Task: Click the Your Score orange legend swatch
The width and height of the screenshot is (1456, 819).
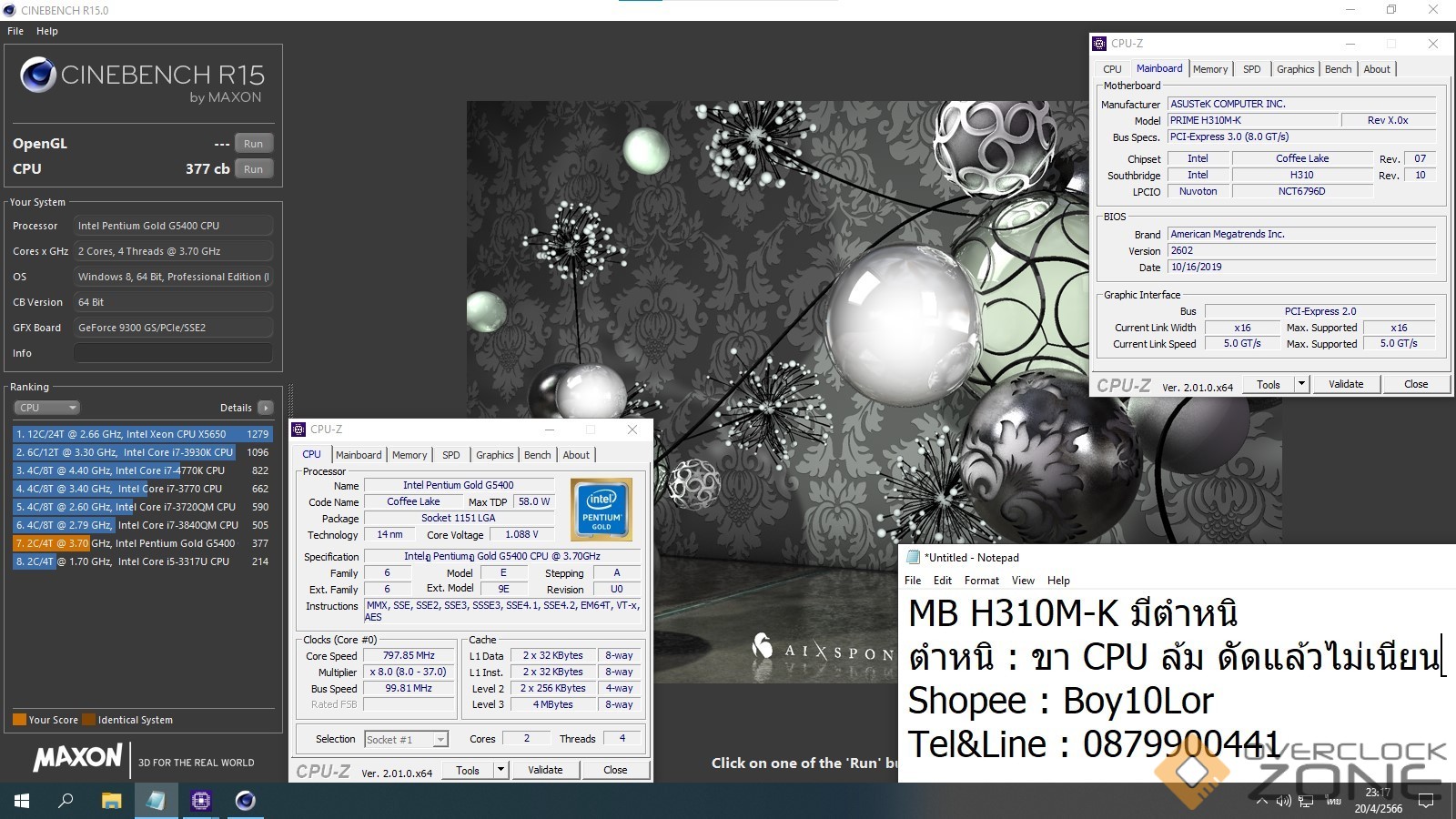Action: [19, 720]
